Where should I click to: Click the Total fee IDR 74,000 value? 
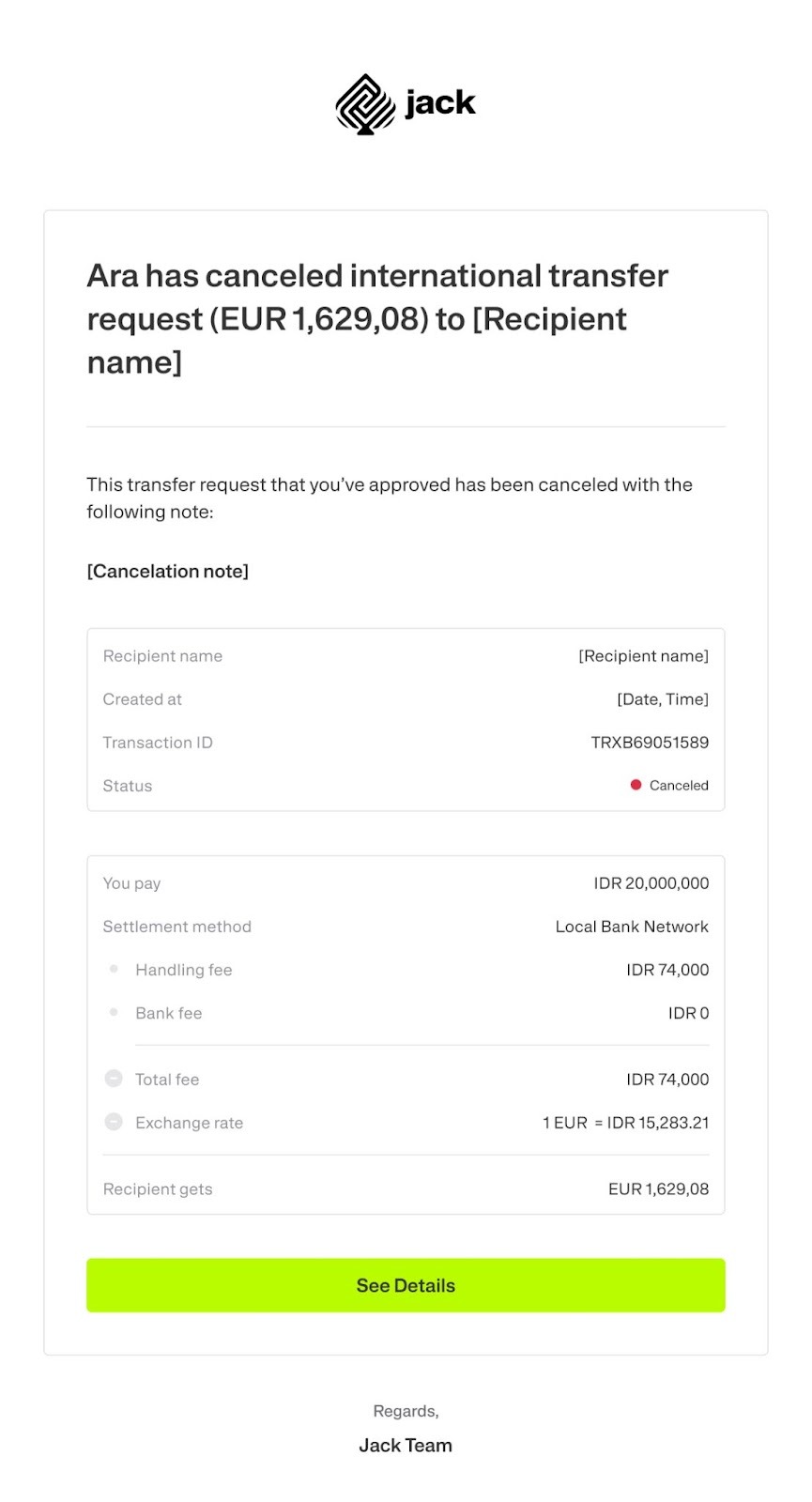point(667,1080)
